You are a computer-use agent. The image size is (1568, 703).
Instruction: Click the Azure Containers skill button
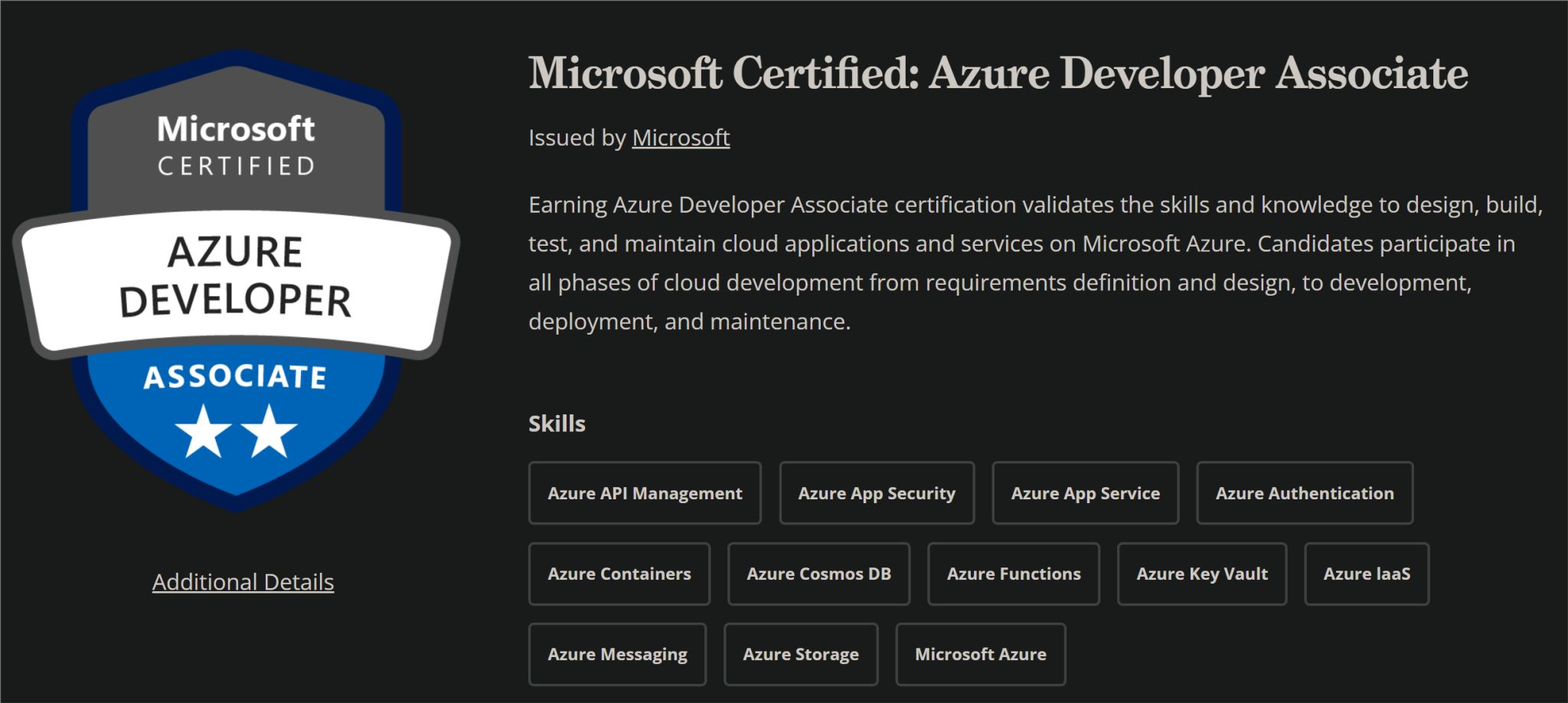(619, 574)
